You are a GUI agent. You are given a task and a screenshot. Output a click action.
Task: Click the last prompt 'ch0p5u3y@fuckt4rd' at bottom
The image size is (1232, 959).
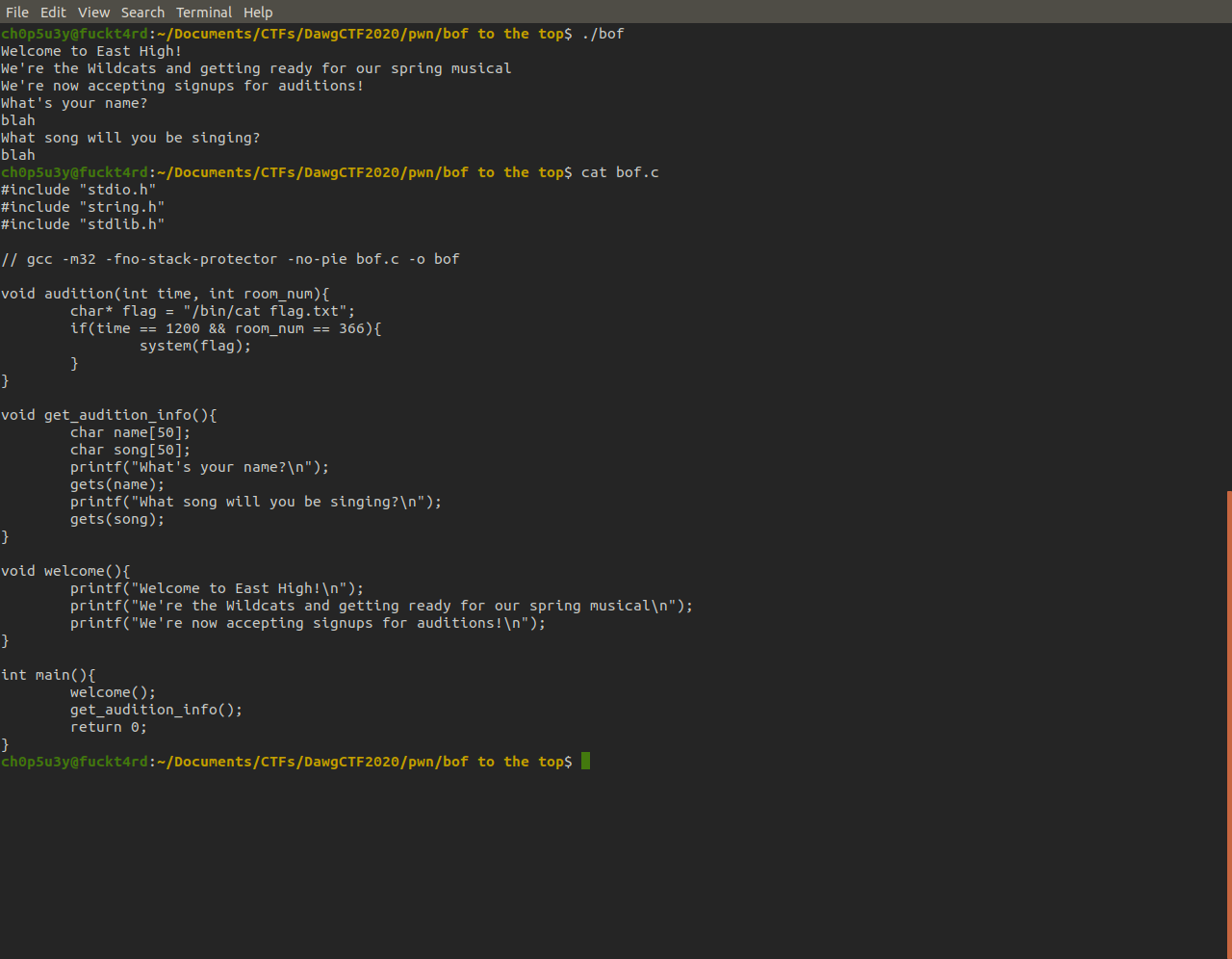[x=74, y=762]
